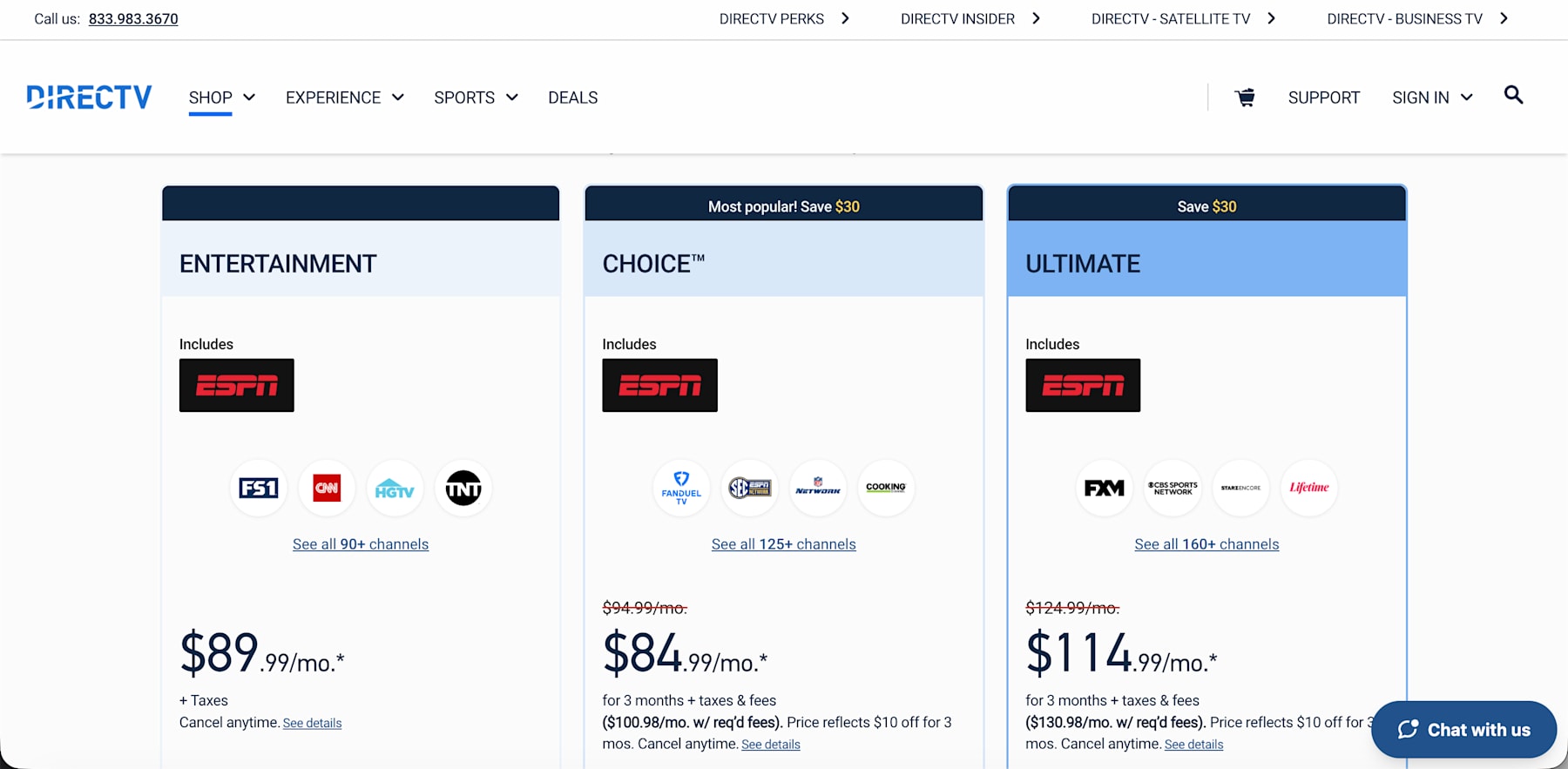Click the $89.99/mo. price
Screen dimensions: 1568x769
tap(261, 654)
